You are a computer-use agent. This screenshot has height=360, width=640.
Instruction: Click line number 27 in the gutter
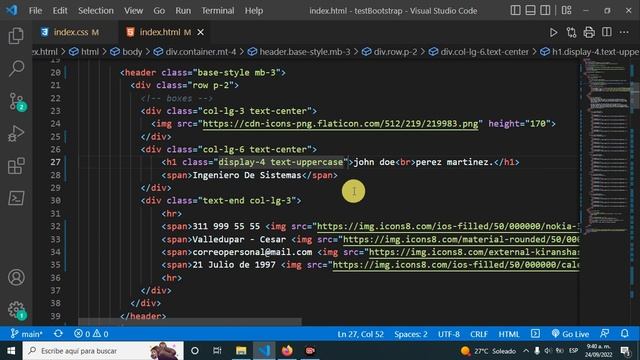pyautogui.click(x=56, y=162)
